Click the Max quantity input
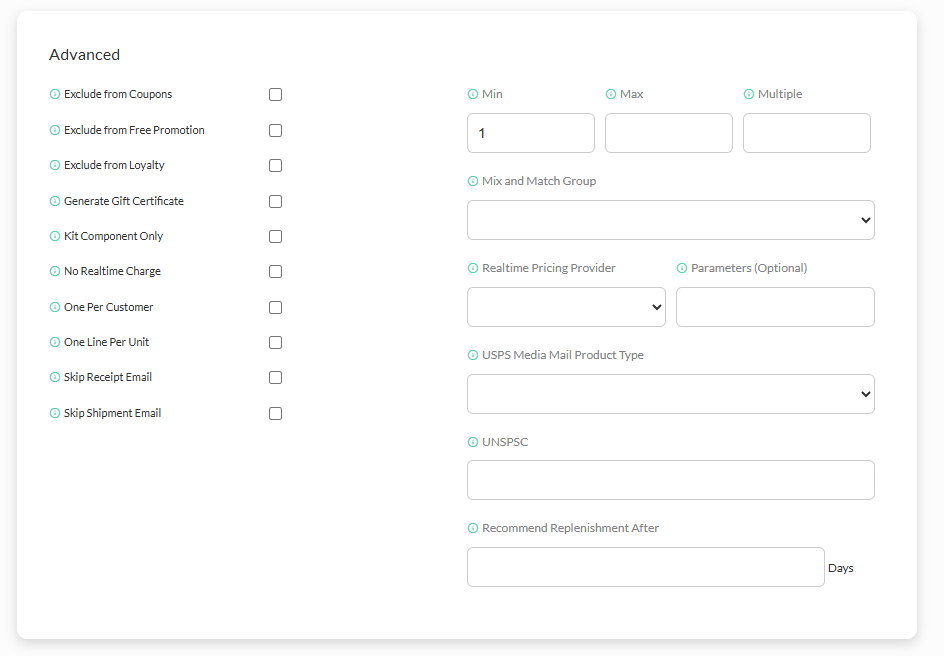The height and width of the screenshot is (656, 944). tap(669, 133)
